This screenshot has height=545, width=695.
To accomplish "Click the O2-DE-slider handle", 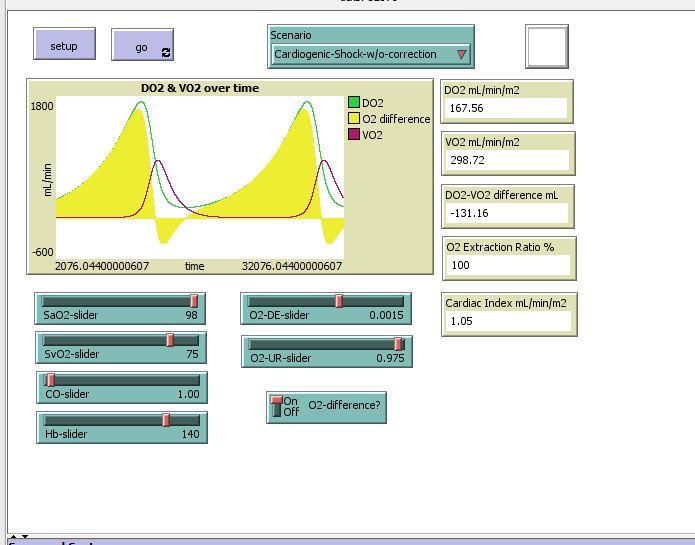I will [x=339, y=301].
